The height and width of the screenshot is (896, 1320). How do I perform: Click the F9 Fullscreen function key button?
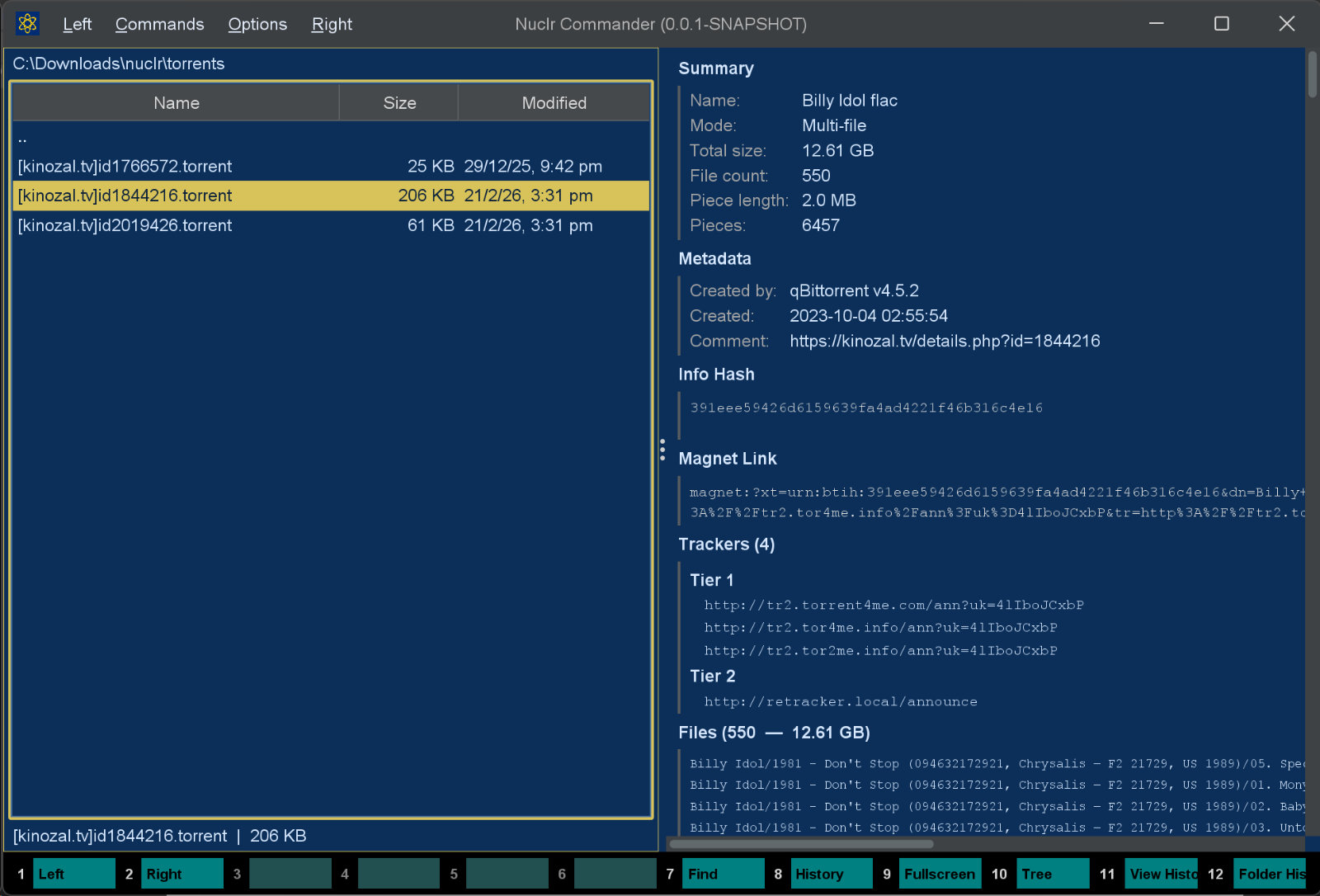(x=940, y=874)
